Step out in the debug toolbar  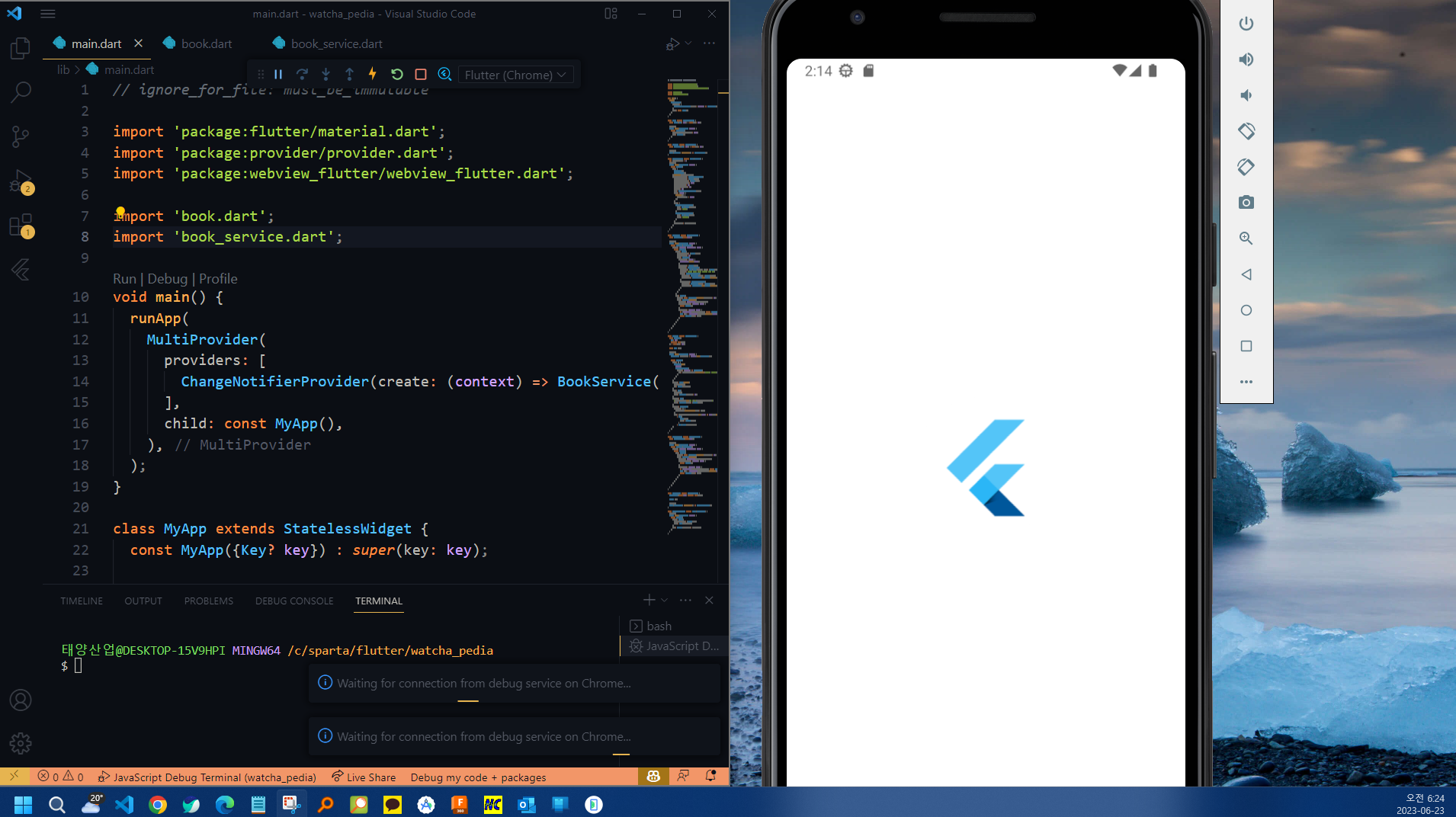(349, 74)
